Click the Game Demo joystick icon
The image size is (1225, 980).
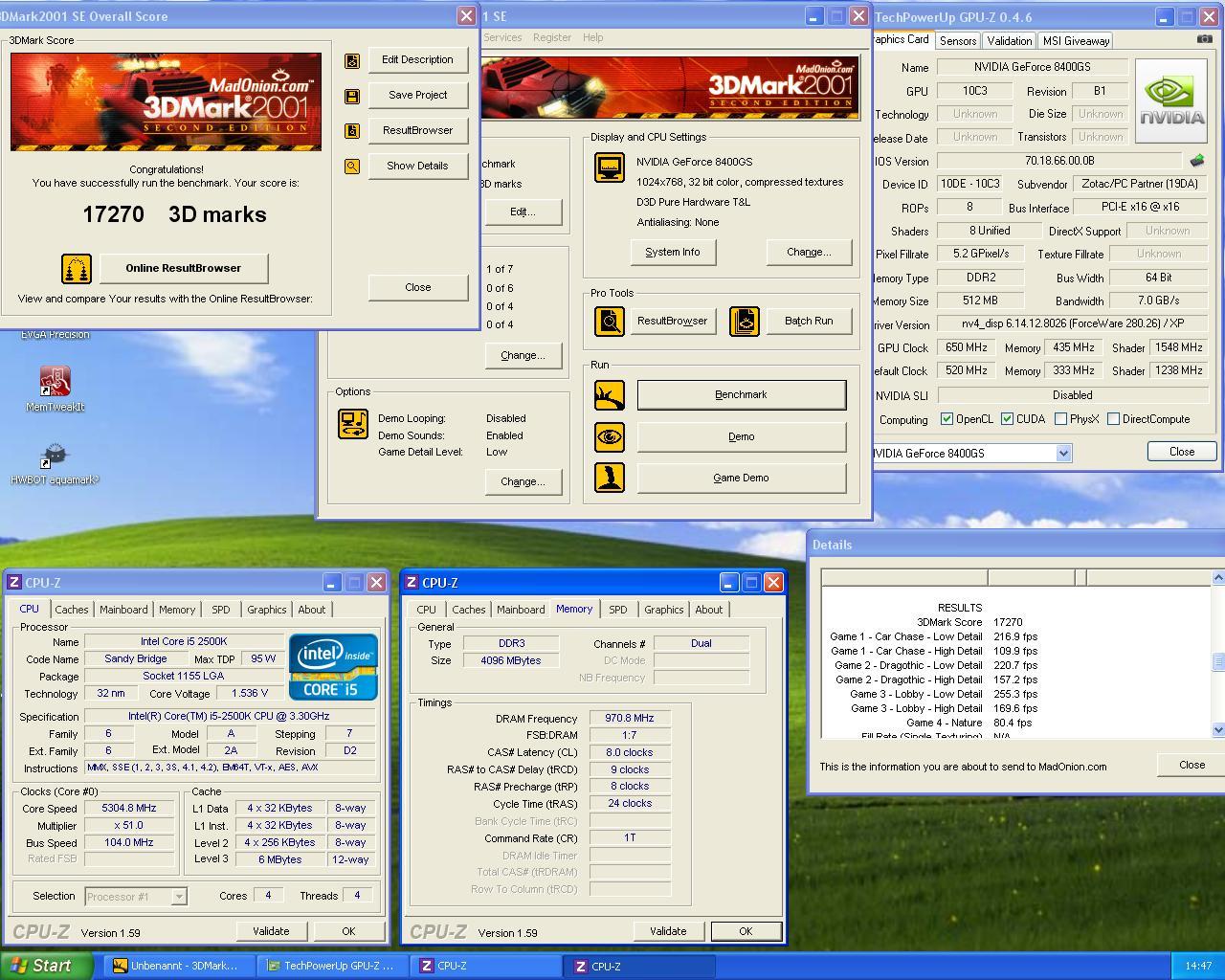[610, 478]
